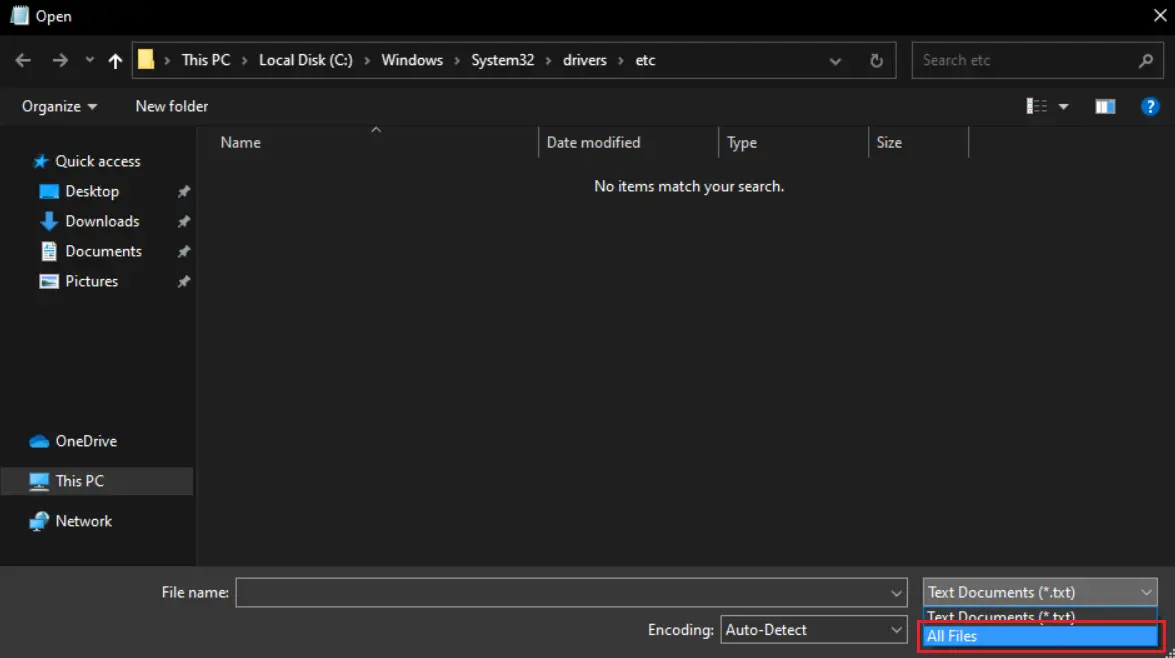Sort files by Date modified column
Viewport: 1175px width, 658px height.
pyautogui.click(x=593, y=142)
